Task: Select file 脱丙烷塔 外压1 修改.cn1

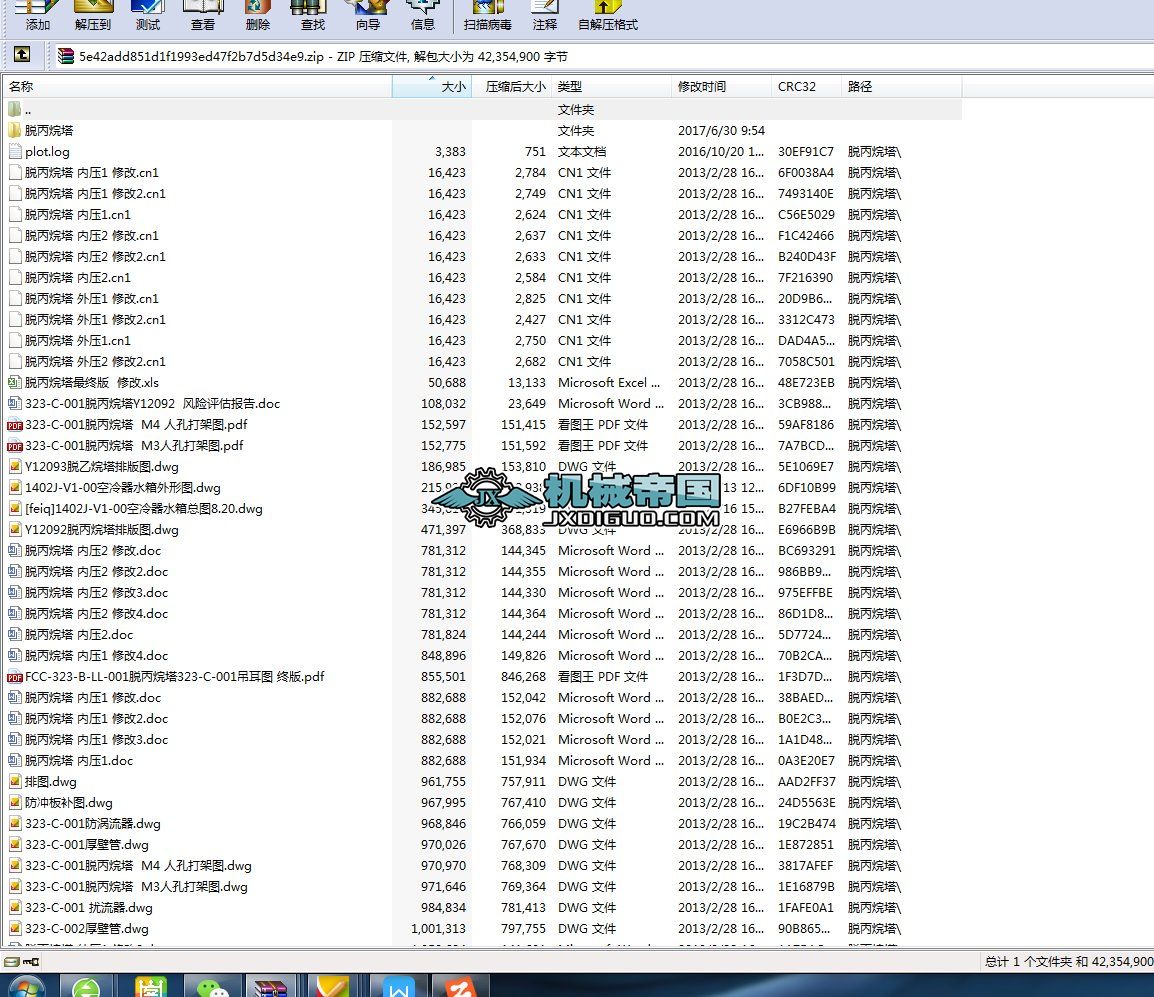Action: 92,299
